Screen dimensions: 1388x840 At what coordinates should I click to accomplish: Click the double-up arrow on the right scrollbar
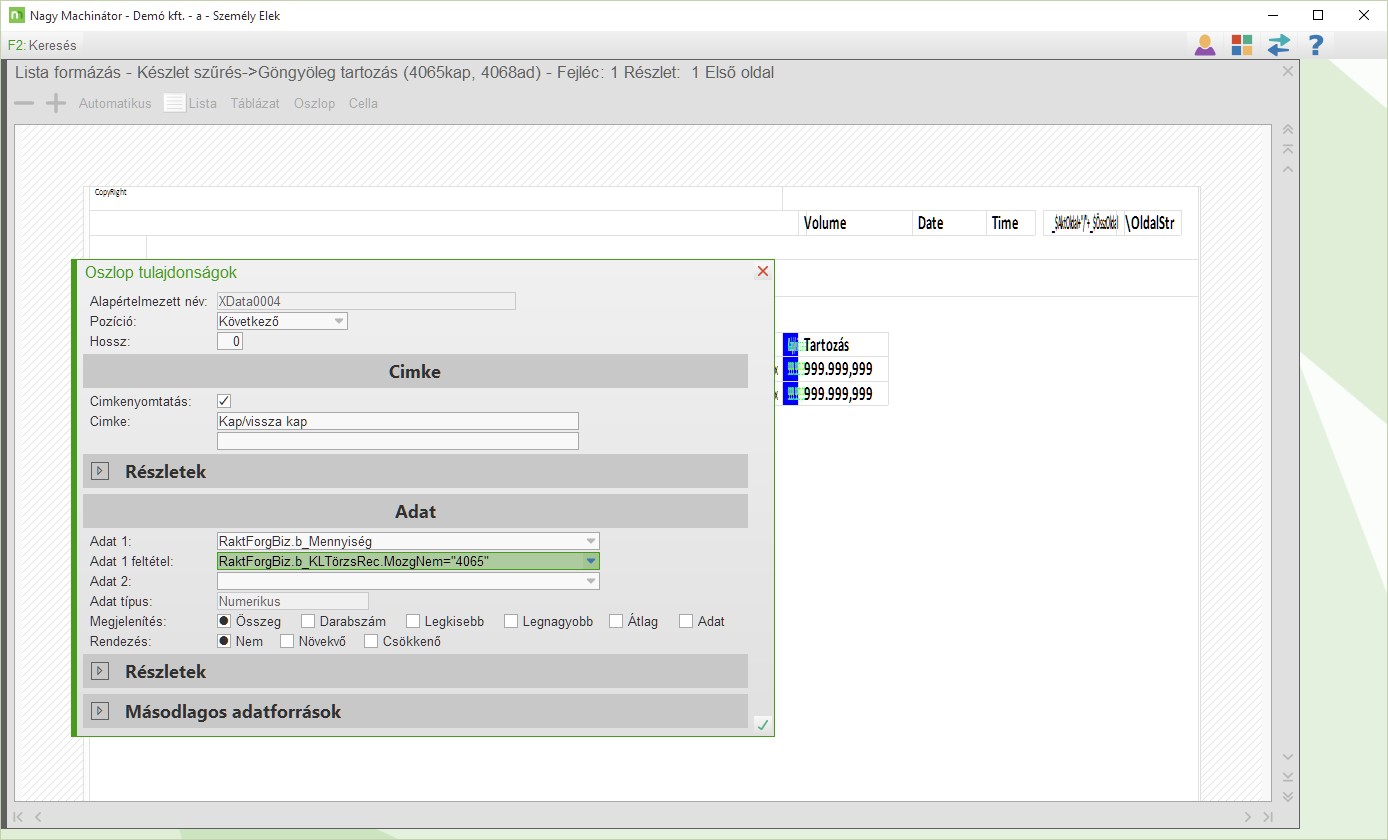[1288, 130]
